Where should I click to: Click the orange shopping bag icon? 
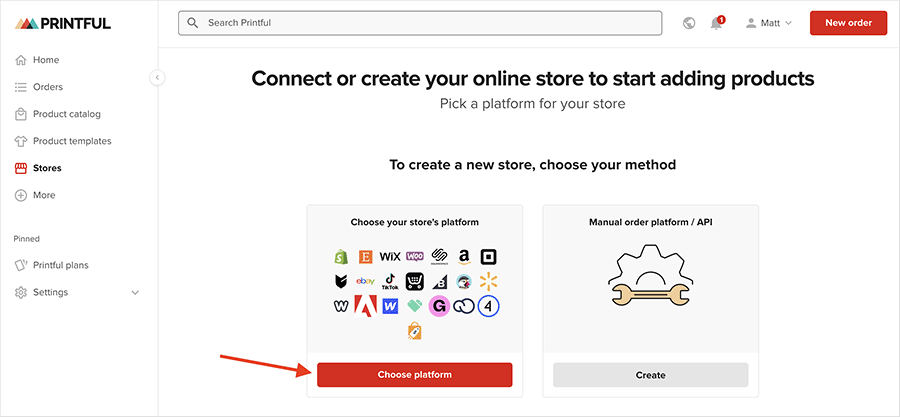click(414, 331)
